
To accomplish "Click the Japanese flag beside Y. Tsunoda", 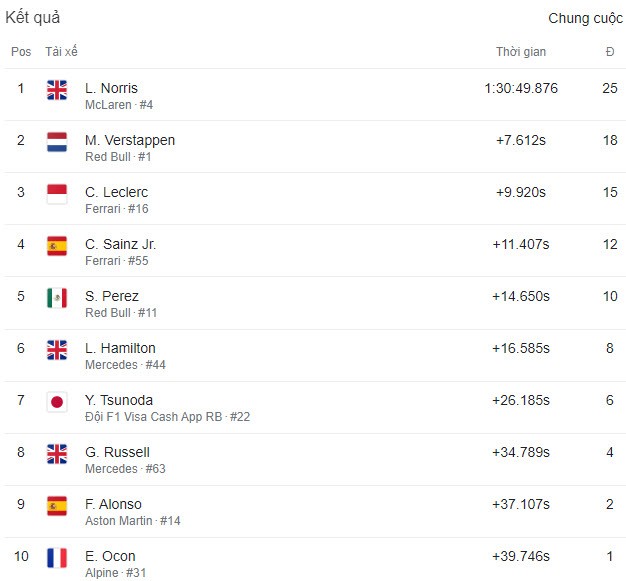I will (x=57, y=402).
